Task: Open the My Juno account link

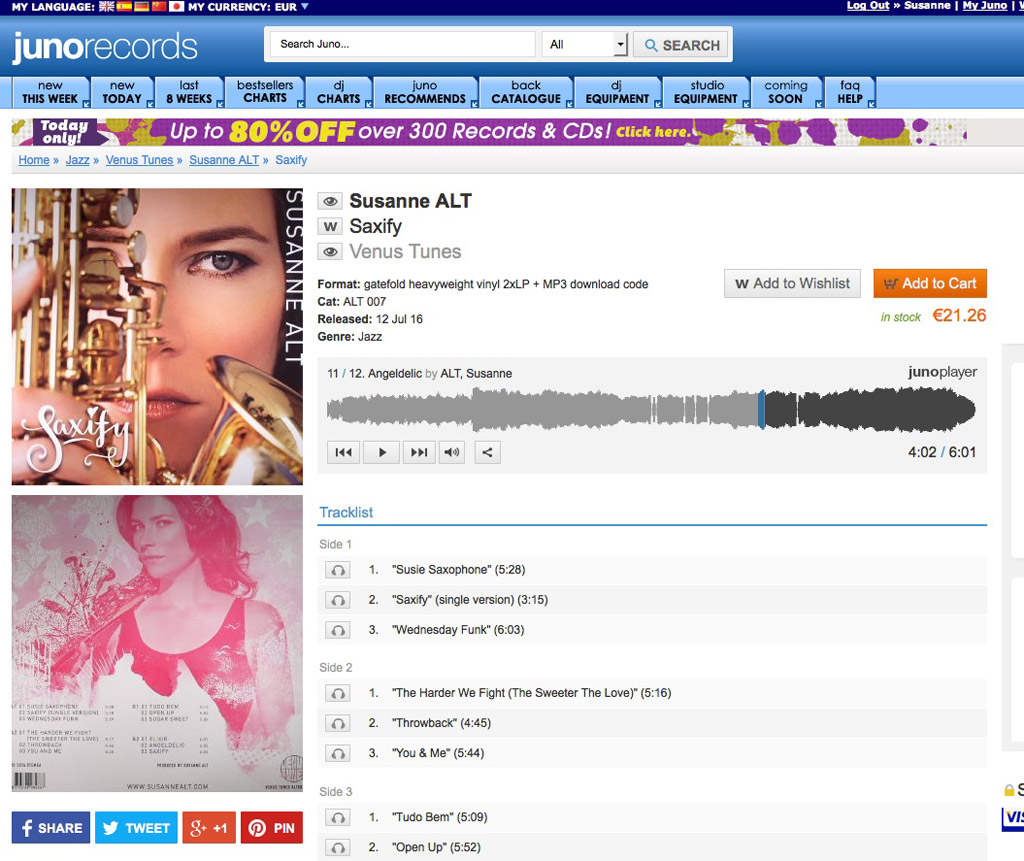Action: [985, 5]
